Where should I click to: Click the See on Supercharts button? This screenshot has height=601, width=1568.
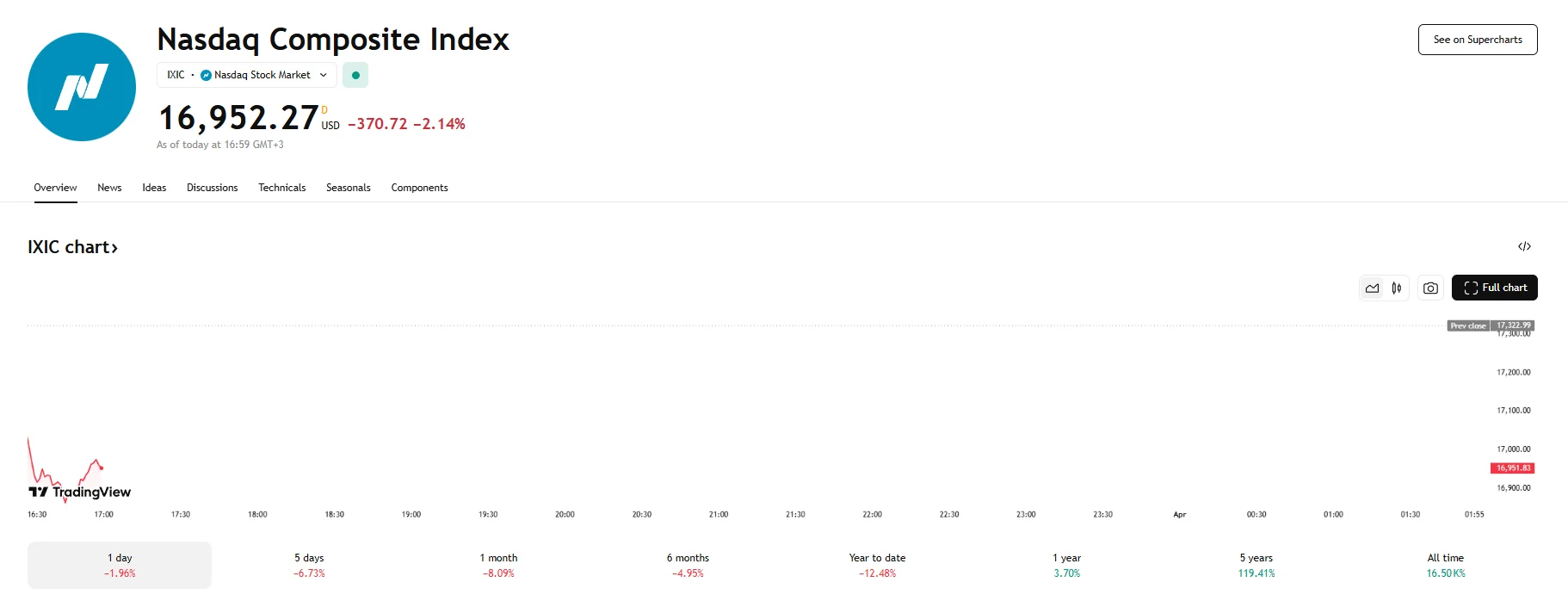[1477, 39]
